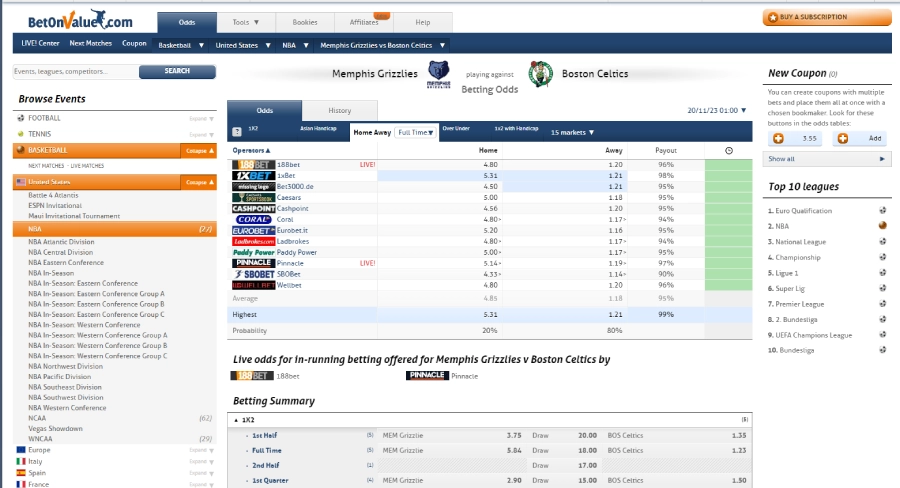The width and height of the screenshot is (900, 488).
Task: Expand the TENNIS events section
Action: (201, 134)
